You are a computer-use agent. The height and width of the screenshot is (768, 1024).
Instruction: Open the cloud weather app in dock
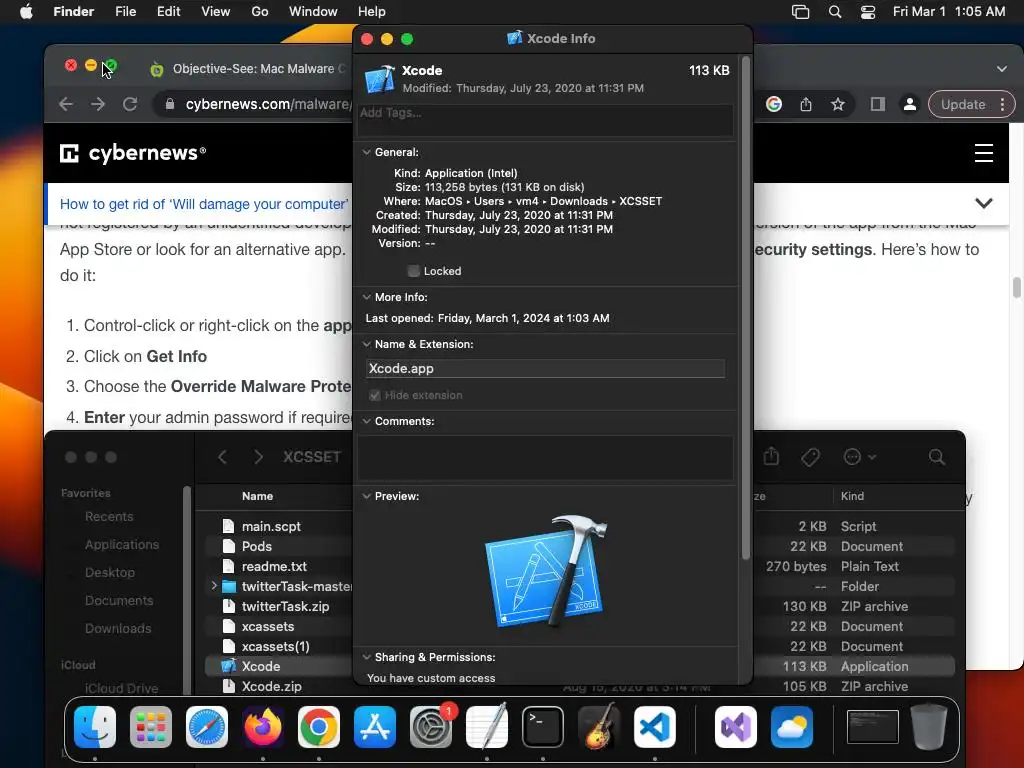792,726
